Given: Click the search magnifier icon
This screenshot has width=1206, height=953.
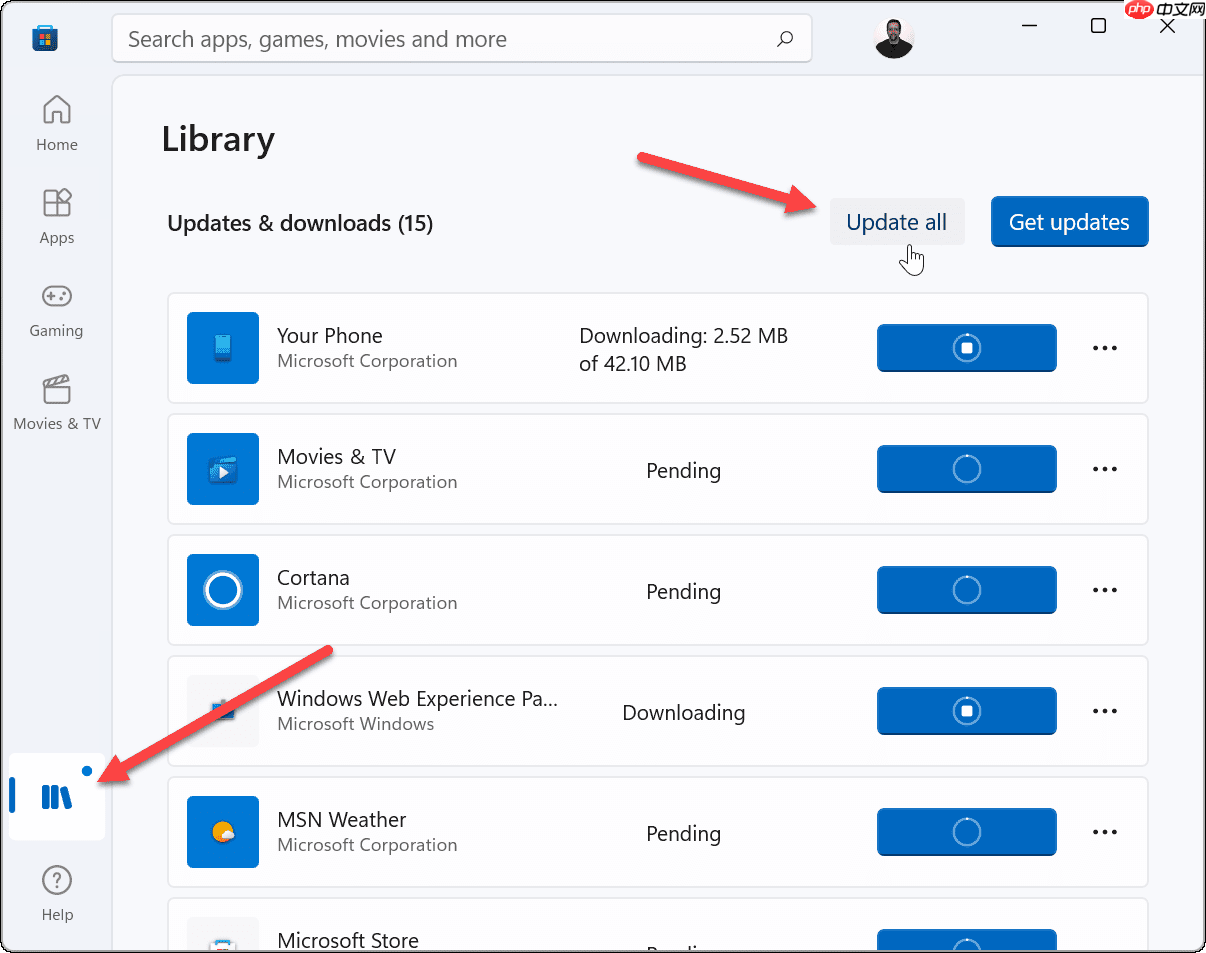Looking at the screenshot, I should (785, 39).
